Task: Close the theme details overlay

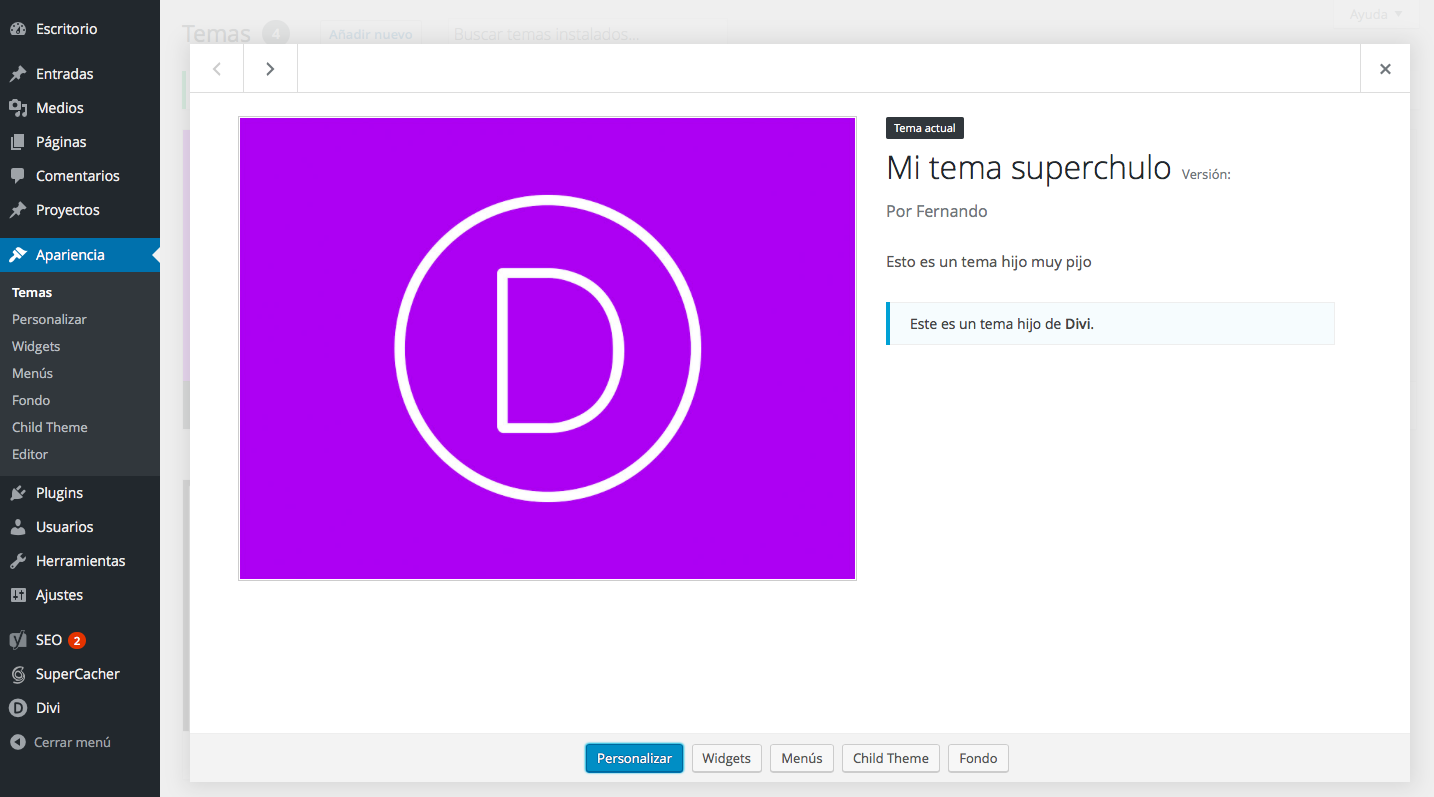Action: 1385,69
